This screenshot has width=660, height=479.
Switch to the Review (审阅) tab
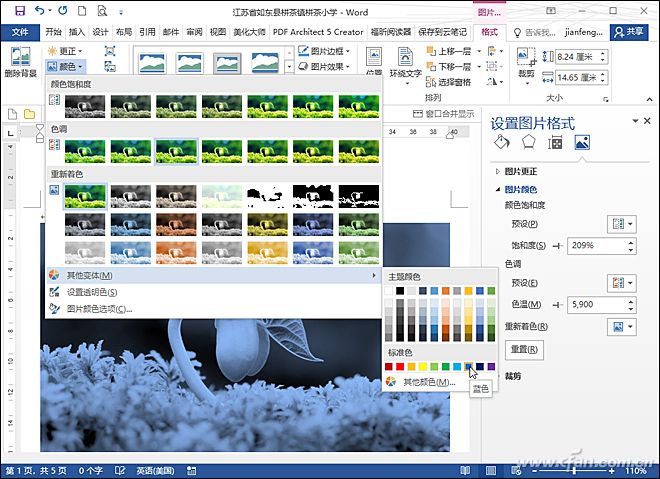194,32
